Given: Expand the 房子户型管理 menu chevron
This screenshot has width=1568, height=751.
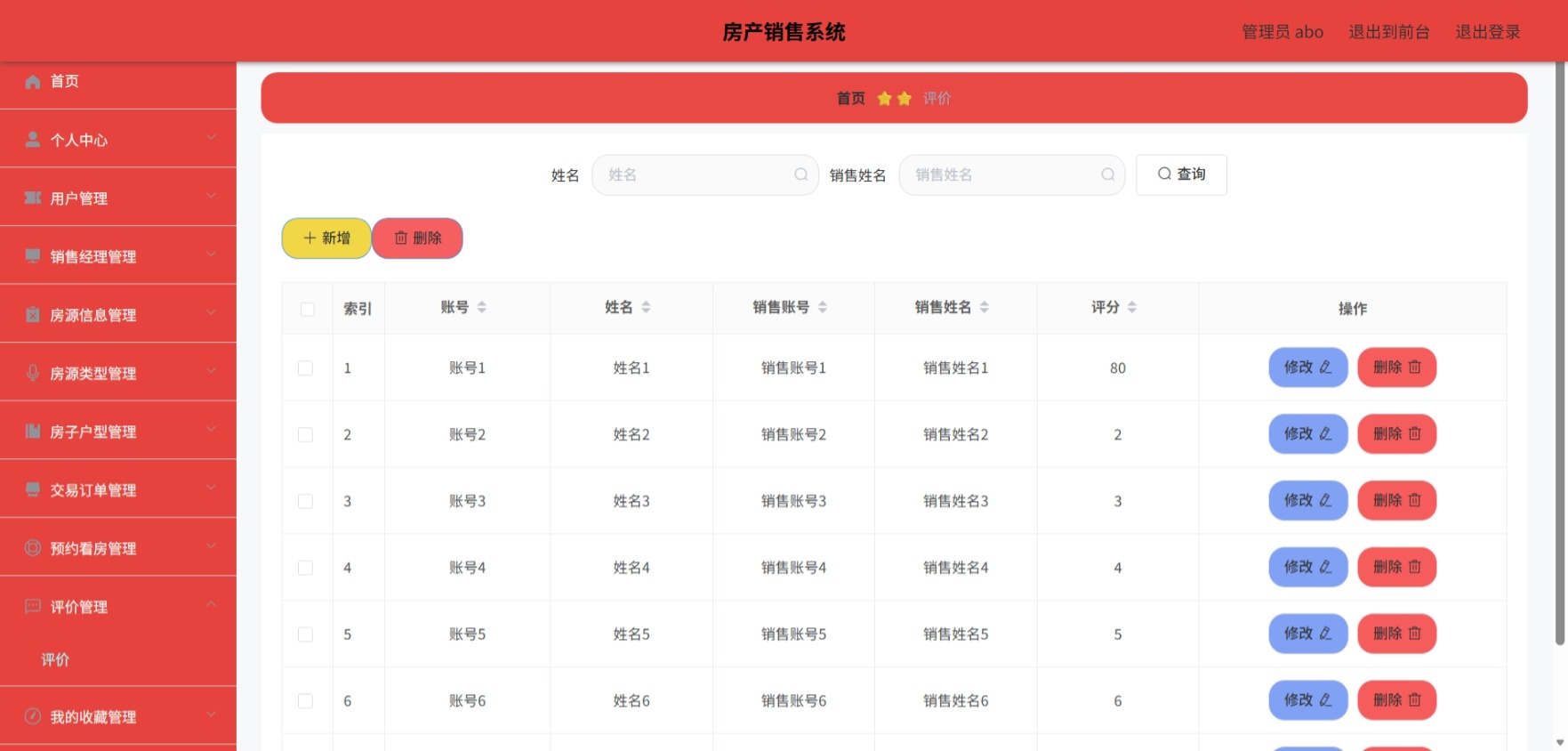Looking at the screenshot, I should [212, 429].
